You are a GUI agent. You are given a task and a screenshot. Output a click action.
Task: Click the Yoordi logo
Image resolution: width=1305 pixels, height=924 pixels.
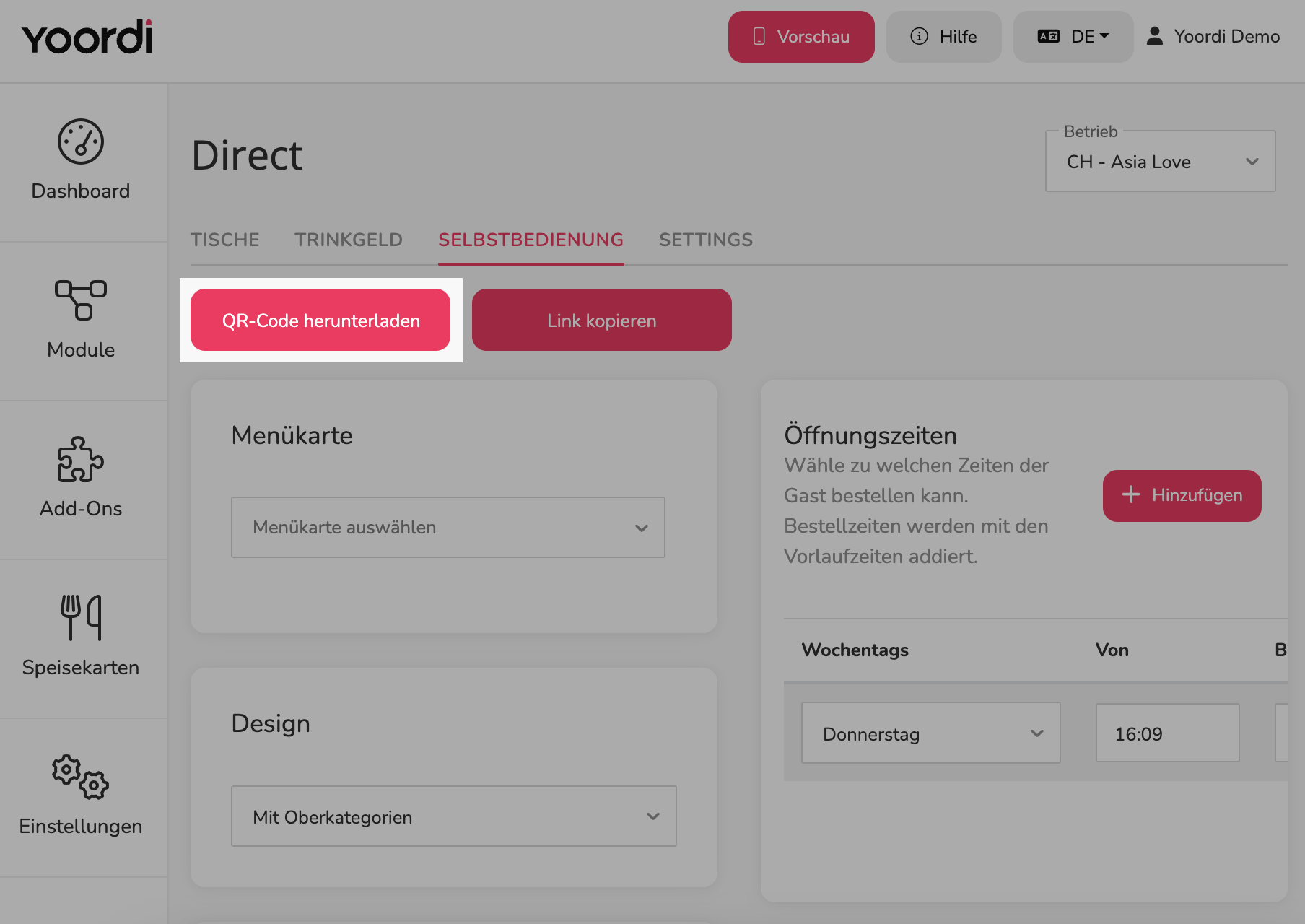coord(87,37)
